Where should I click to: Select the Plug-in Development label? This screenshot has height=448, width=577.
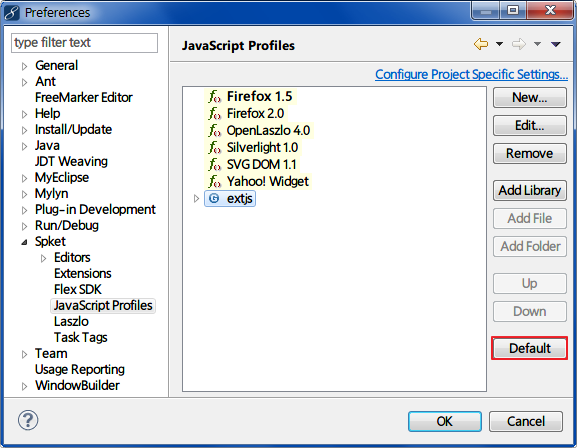click(x=95, y=209)
